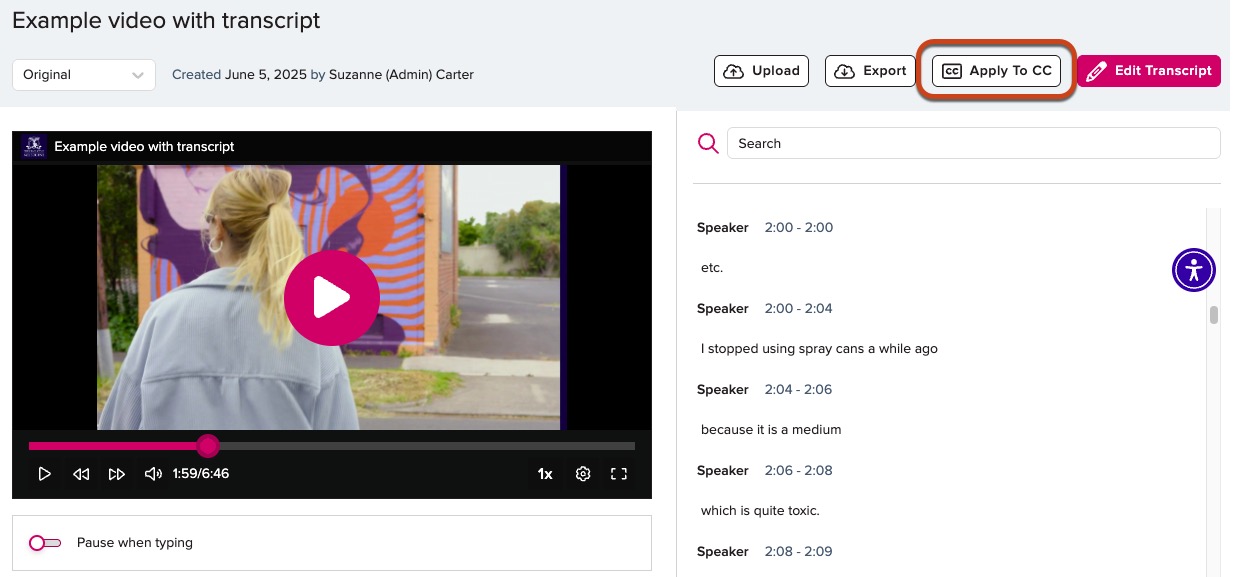The image size is (1247, 577).
Task: Select line "which is quite toxic."
Action: tap(760, 511)
